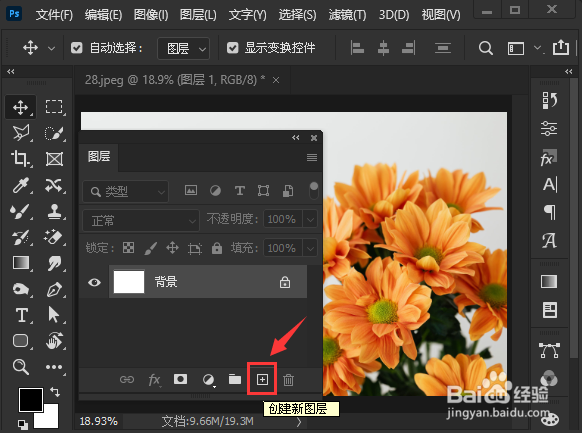582x433 pixels.
Task: Select the Eraser tool
Action: (54, 237)
